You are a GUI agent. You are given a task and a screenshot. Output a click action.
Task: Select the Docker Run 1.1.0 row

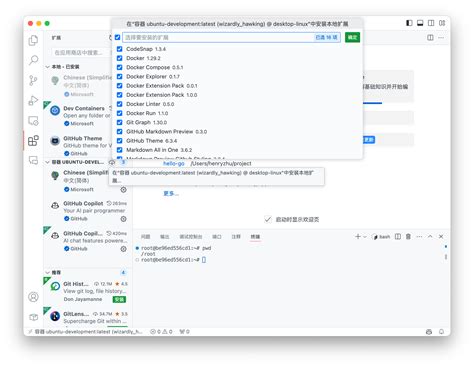(x=238, y=113)
